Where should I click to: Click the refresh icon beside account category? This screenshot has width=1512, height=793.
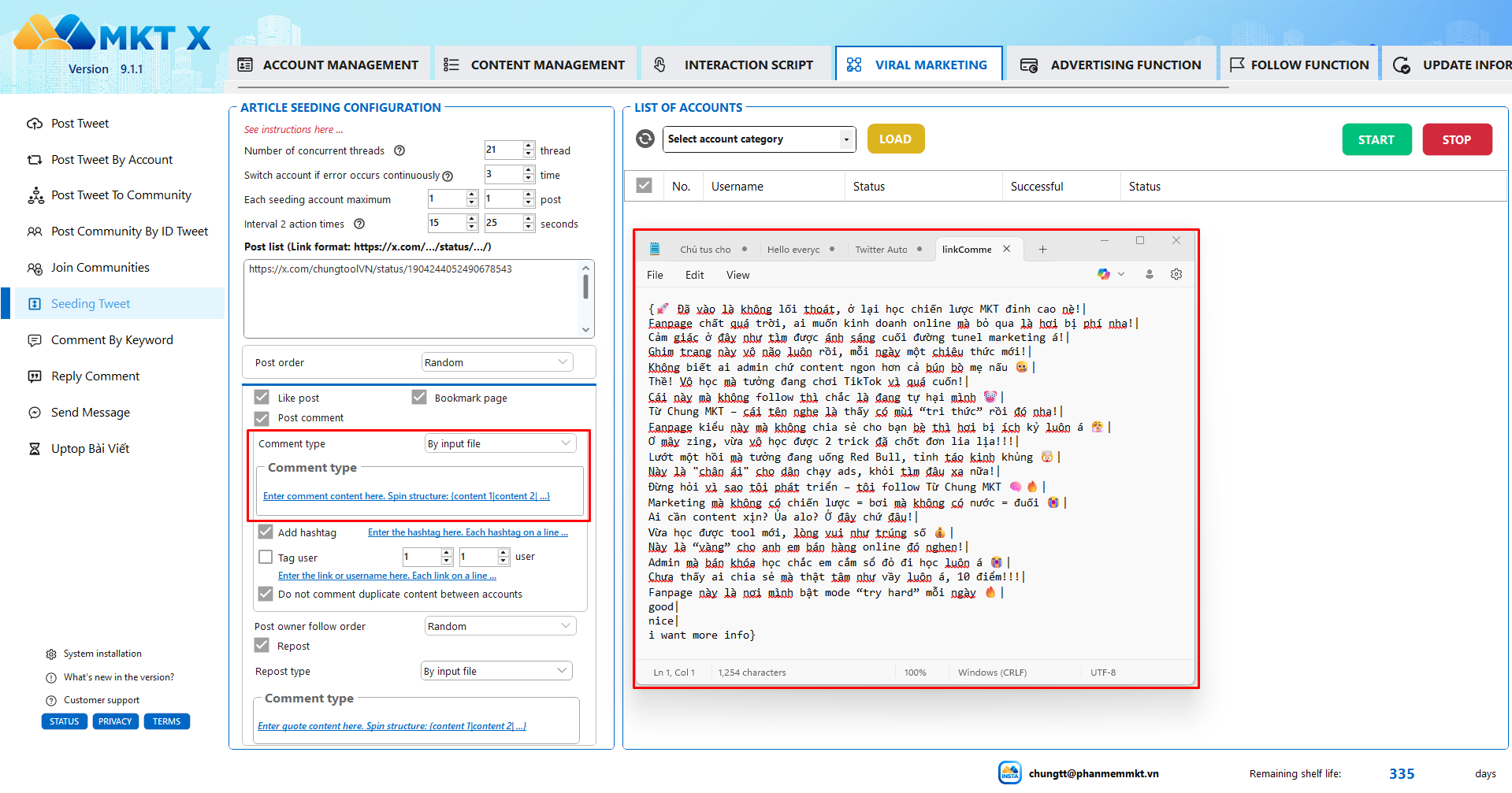(645, 139)
